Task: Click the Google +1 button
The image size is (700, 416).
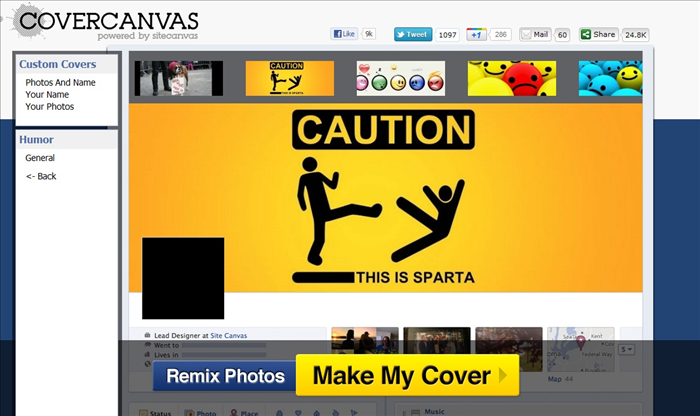Action: [476, 34]
